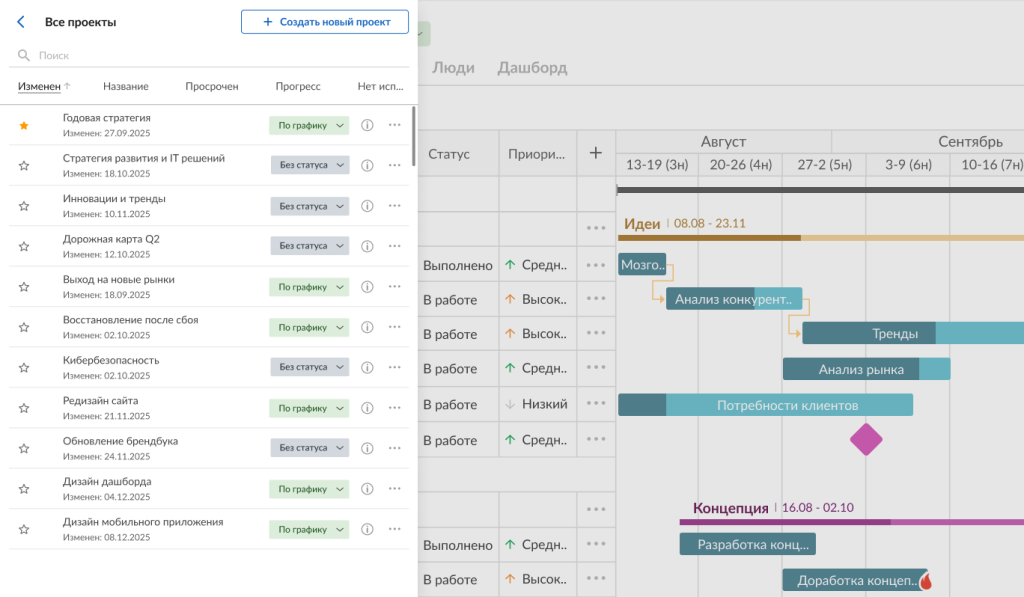Open info for Дорожная карта Q2

[x=367, y=246]
